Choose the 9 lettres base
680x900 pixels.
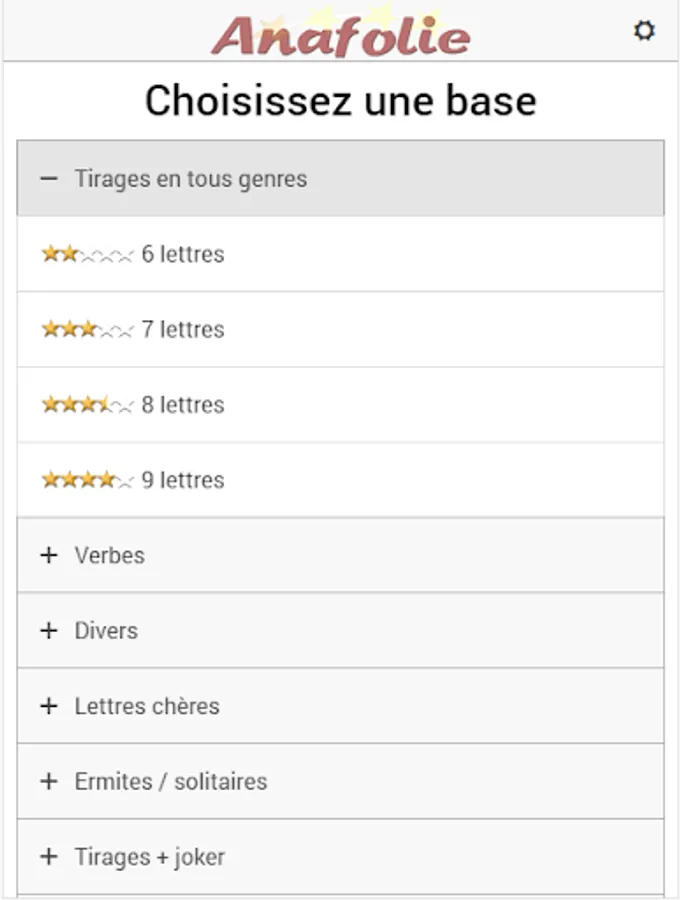click(x=183, y=480)
